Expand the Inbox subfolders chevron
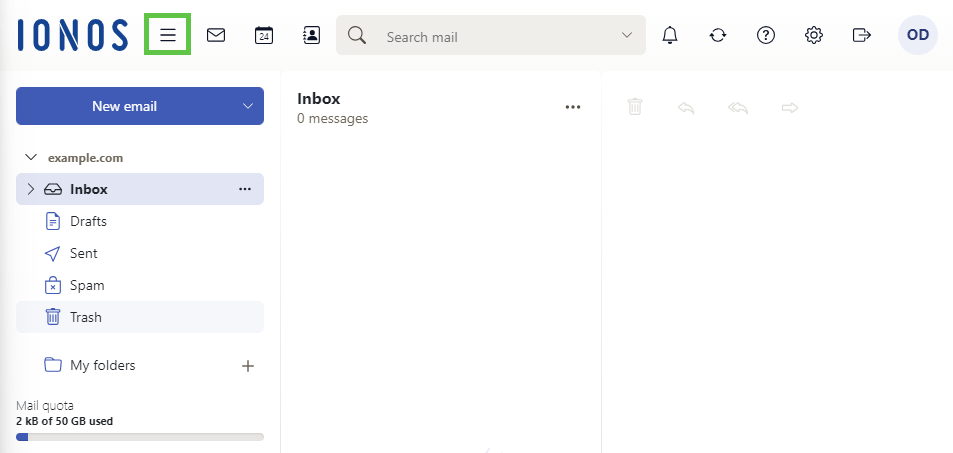953x453 pixels. pos(30,189)
